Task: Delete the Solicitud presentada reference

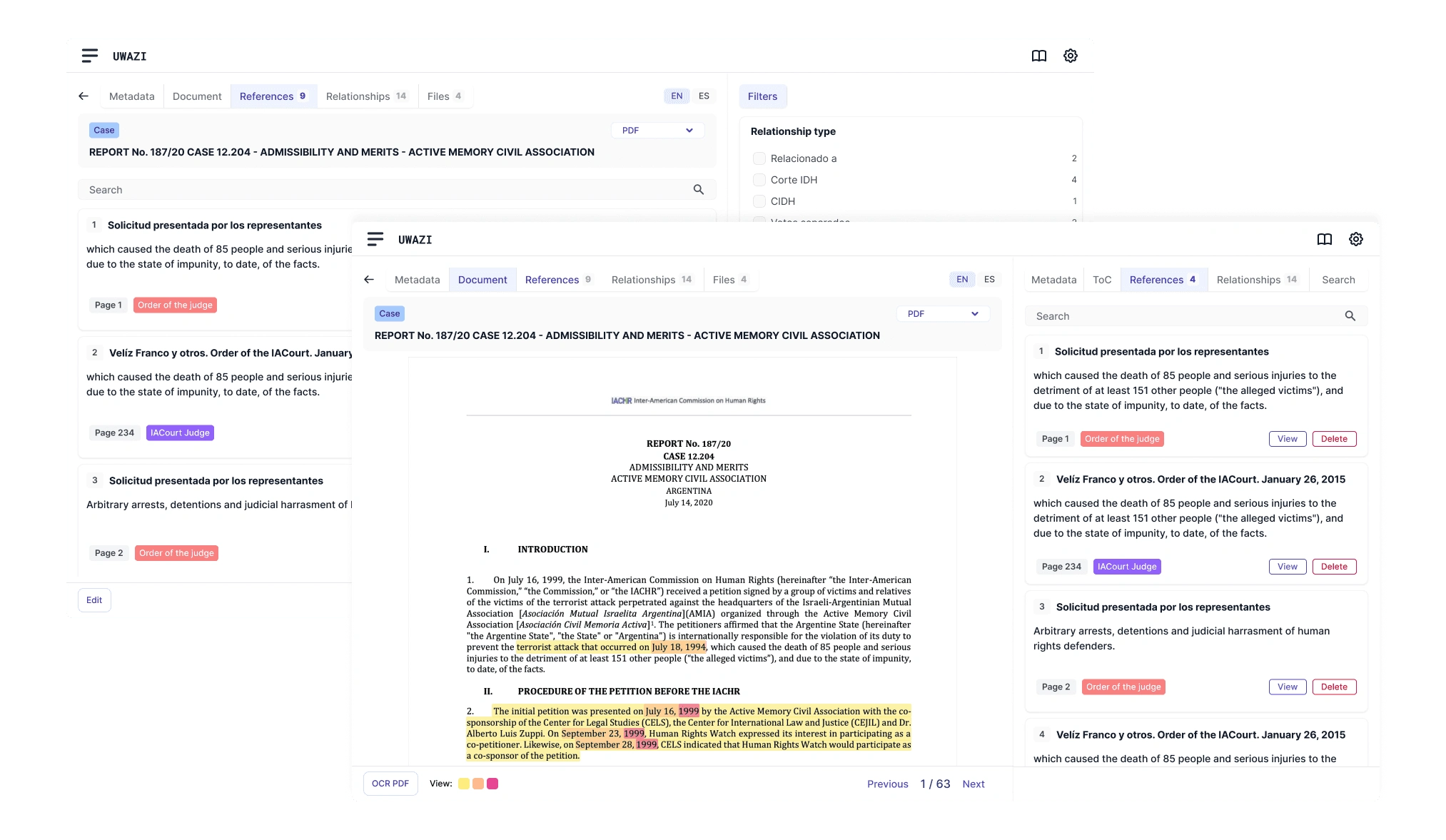Action: pyautogui.click(x=1334, y=438)
